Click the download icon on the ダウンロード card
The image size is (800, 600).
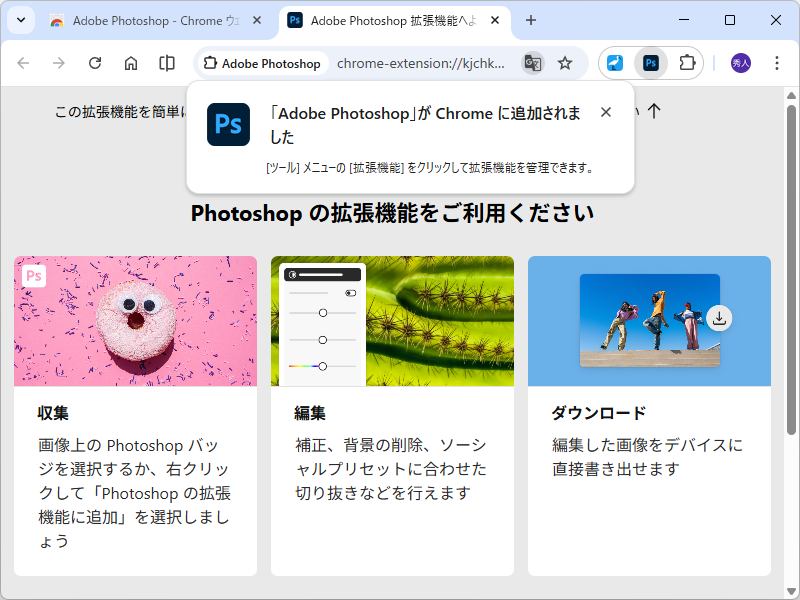tap(719, 318)
